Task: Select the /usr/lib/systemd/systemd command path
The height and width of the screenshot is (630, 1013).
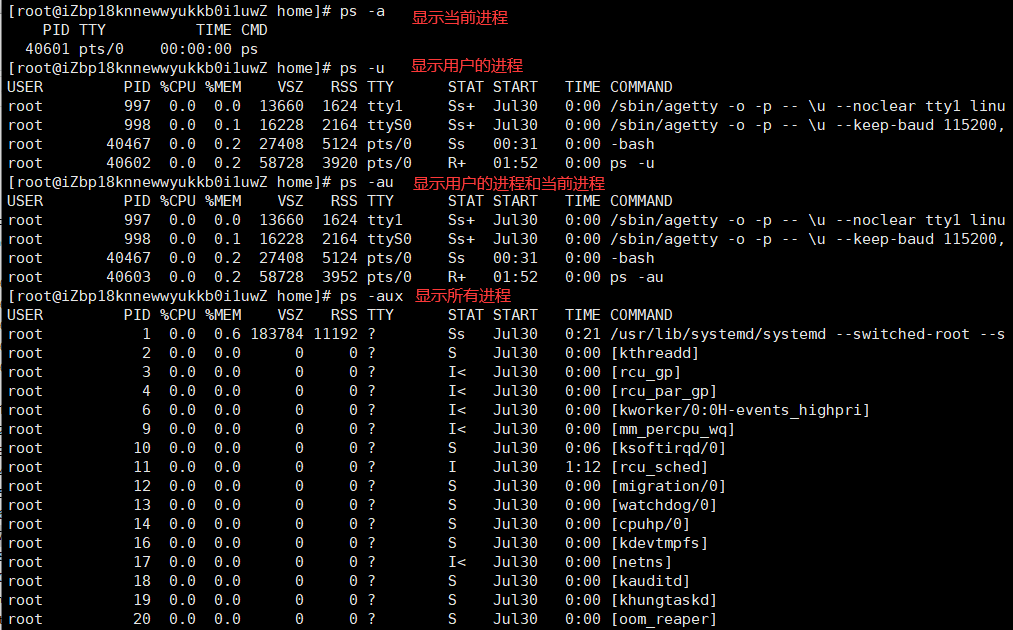Action: 717,334
